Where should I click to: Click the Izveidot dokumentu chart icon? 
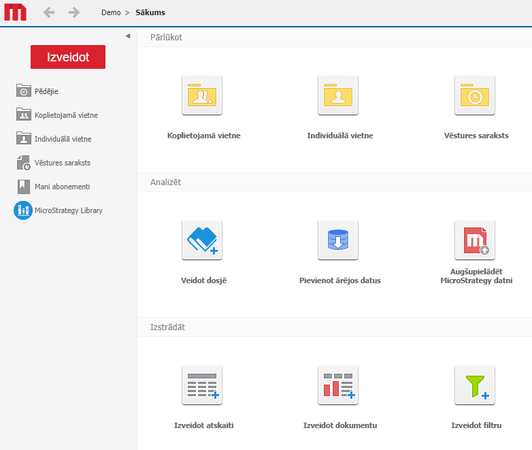[338, 386]
